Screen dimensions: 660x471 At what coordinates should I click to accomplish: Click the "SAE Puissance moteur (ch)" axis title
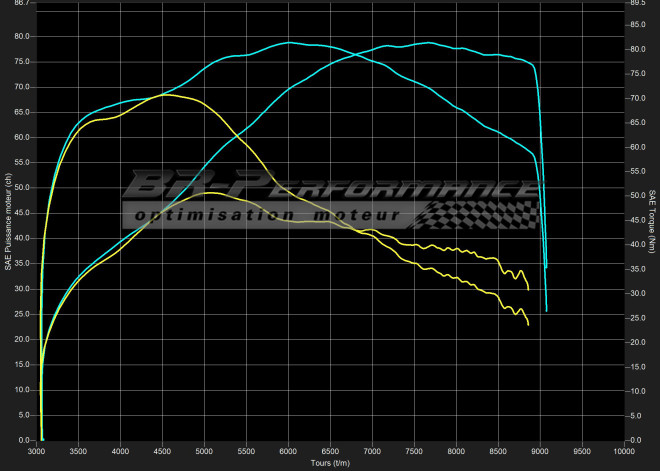(9, 223)
